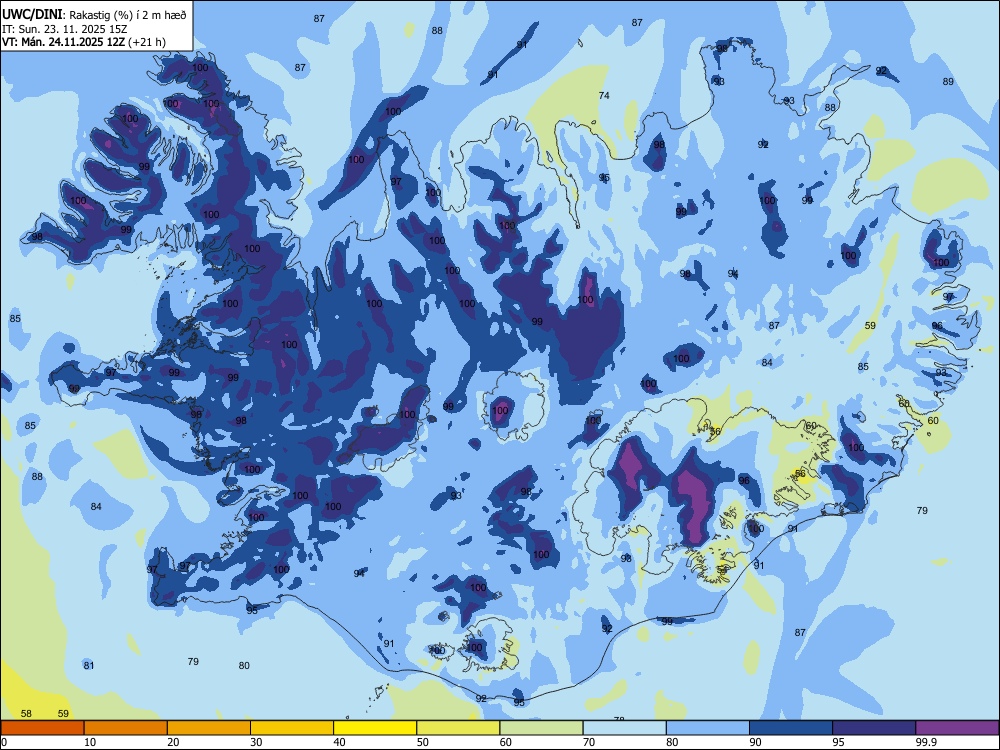Image resolution: width=1000 pixels, height=750 pixels.
Task: Click the legend scale label '10'
Action: click(x=90, y=742)
